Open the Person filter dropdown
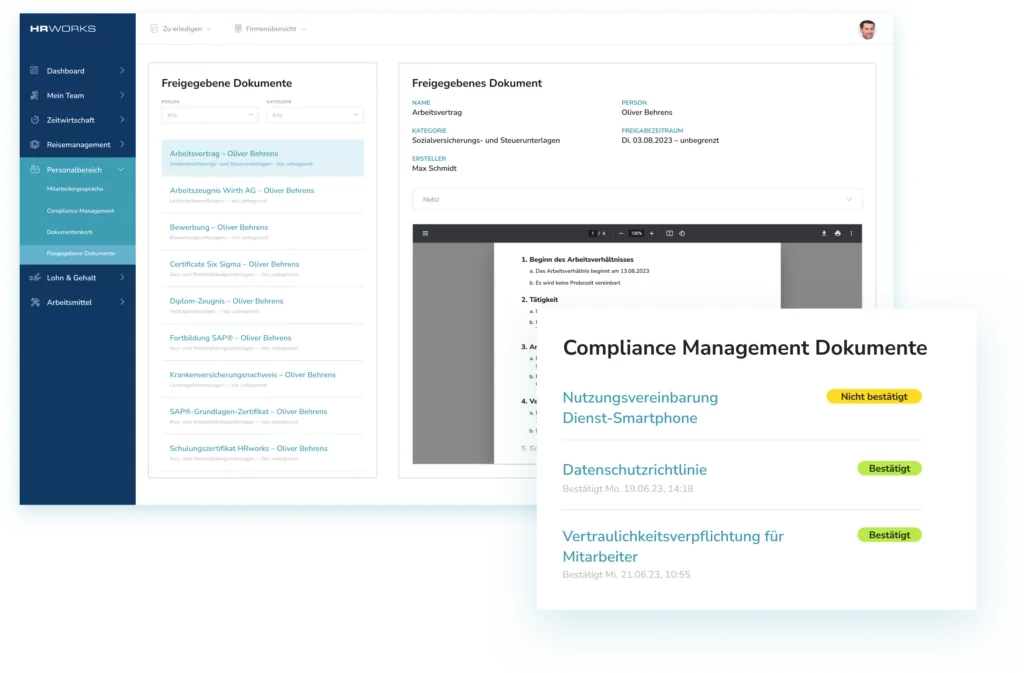The height and width of the screenshot is (673, 1024). pyautogui.click(x=208, y=115)
